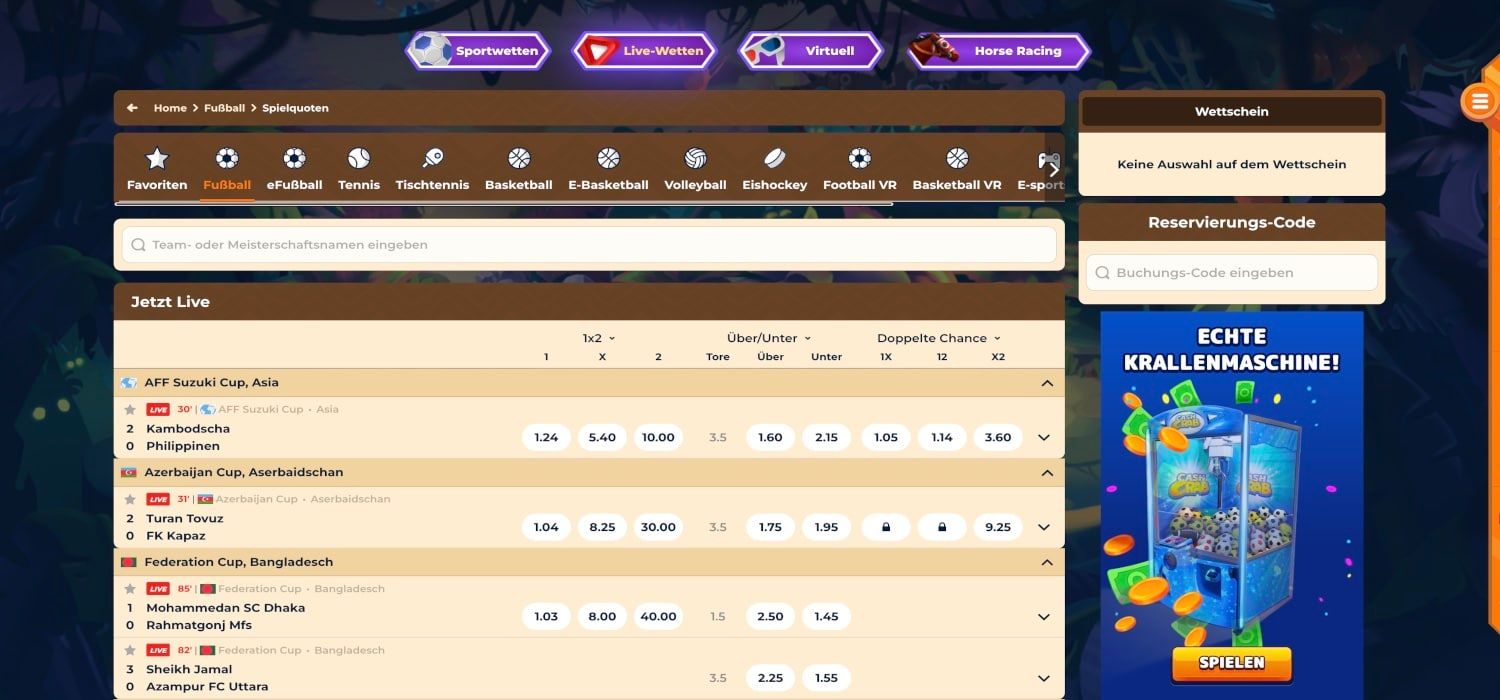Favorite the Kambodscha vs Philippinen match star
Image resolution: width=1500 pixels, height=700 pixels.
click(133, 409)
